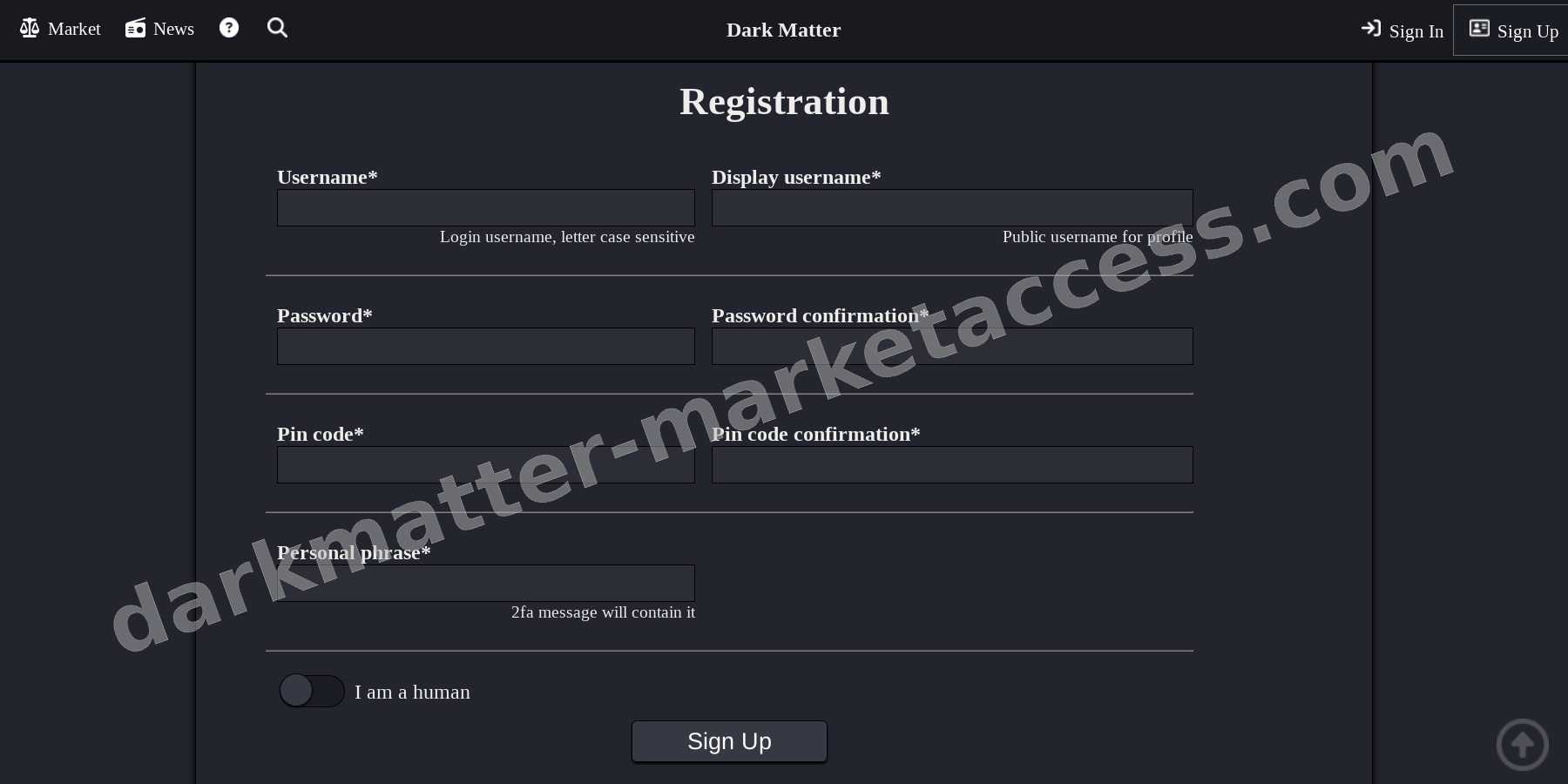The image size is (1568, 784).
Task: Click the Sign In arrow icon
Action: pyautogui.click(x=1370, y=29)
